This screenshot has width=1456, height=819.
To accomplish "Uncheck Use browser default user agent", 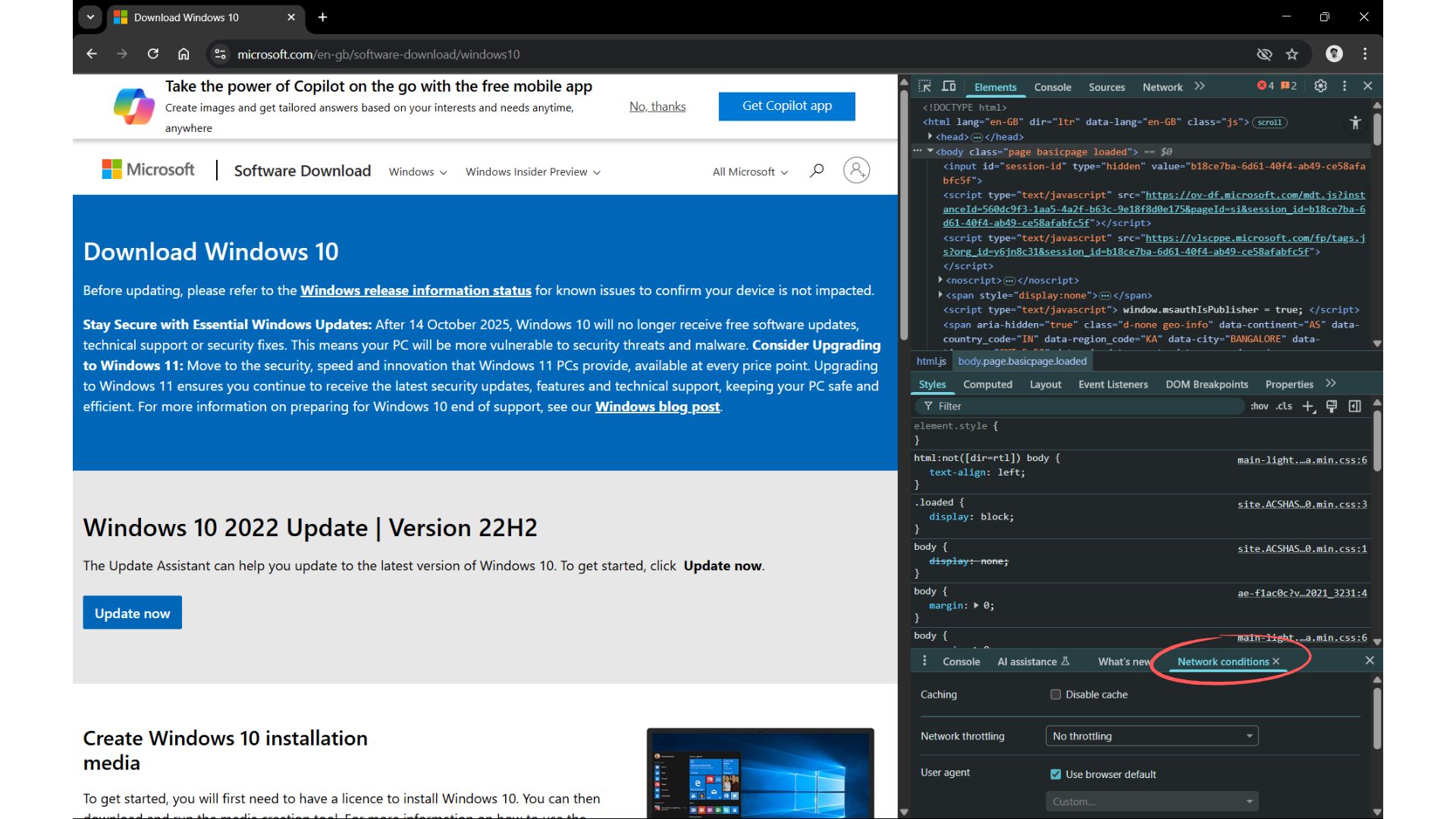I will coord(1055,774).
